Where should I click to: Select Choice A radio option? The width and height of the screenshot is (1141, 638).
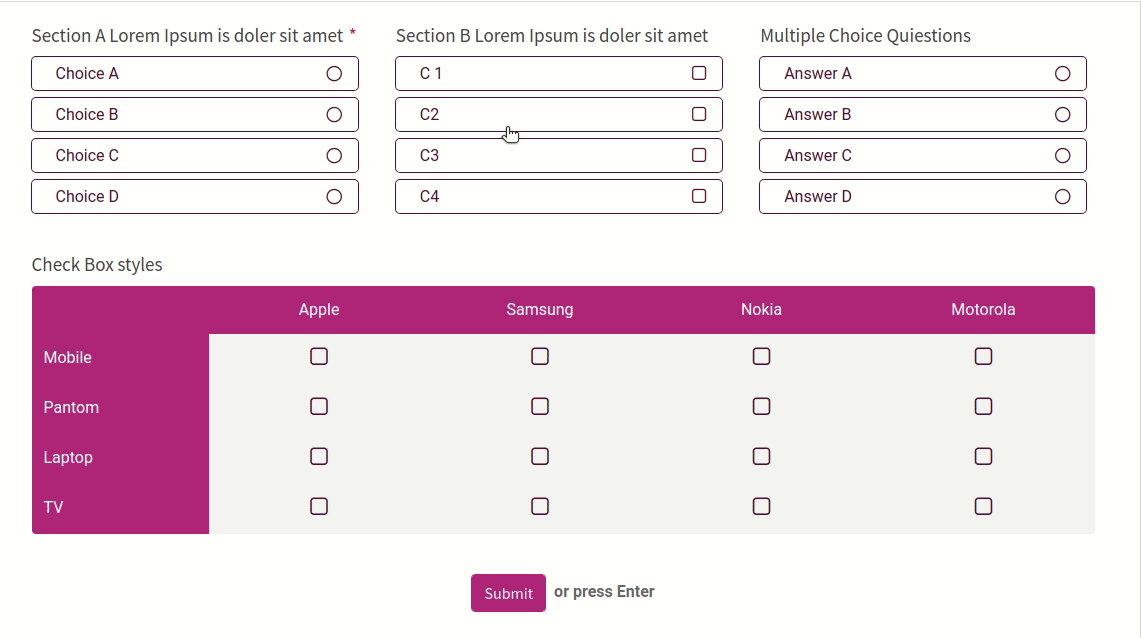[x=334, y=74]
